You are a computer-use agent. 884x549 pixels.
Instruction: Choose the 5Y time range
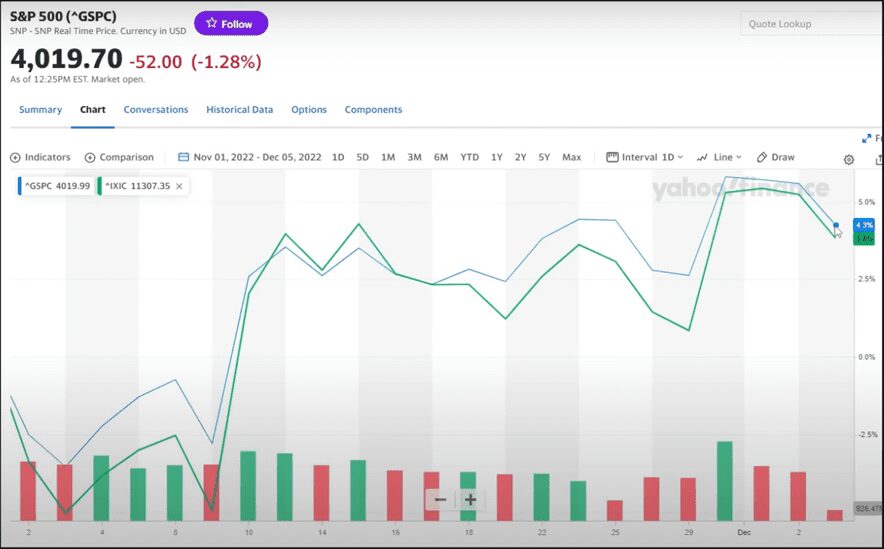pos(544,157)
